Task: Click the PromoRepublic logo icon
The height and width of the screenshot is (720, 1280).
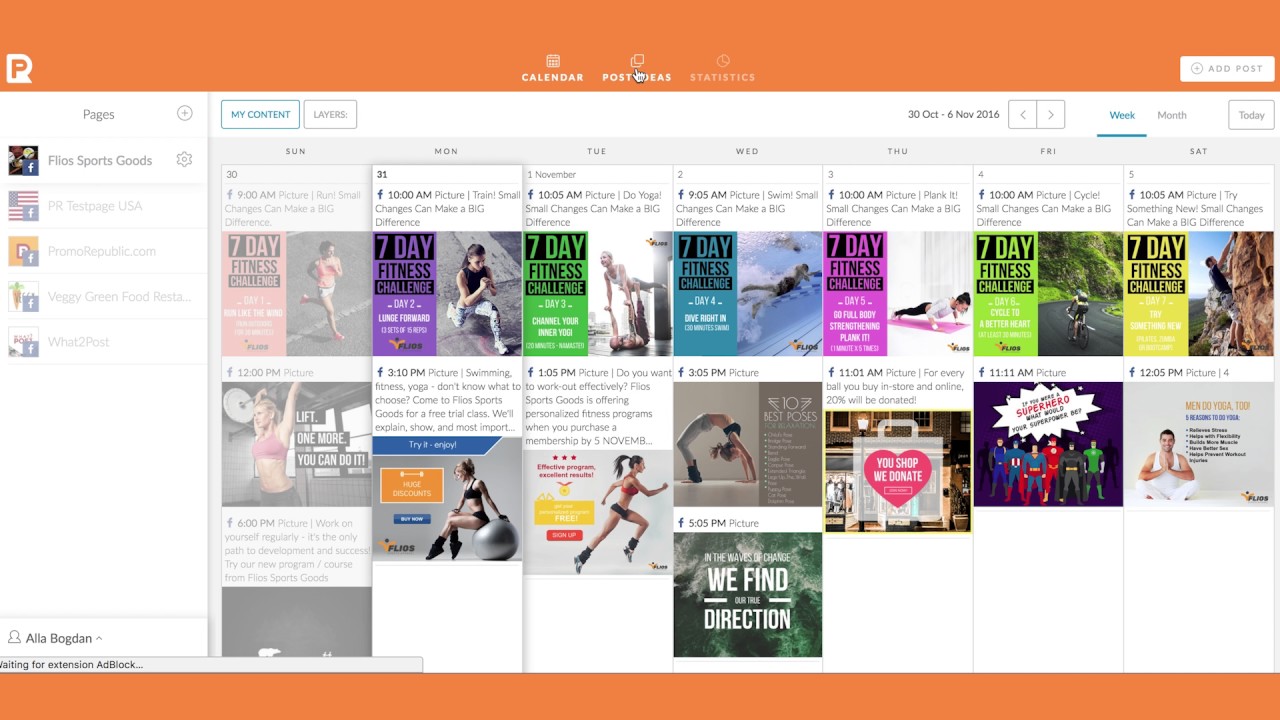Action: point(19,68)
